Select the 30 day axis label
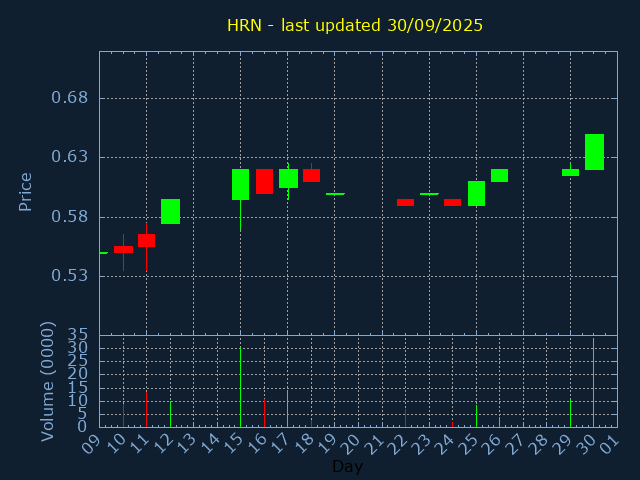640x480 pixels. pyautogui.click(x=585, y=444)
